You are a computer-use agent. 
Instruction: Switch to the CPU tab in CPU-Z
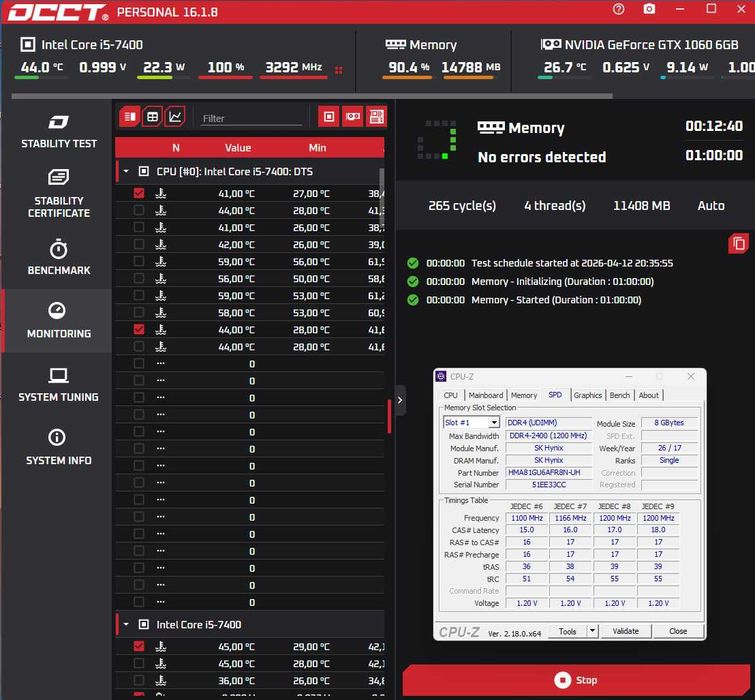(451, 395)
